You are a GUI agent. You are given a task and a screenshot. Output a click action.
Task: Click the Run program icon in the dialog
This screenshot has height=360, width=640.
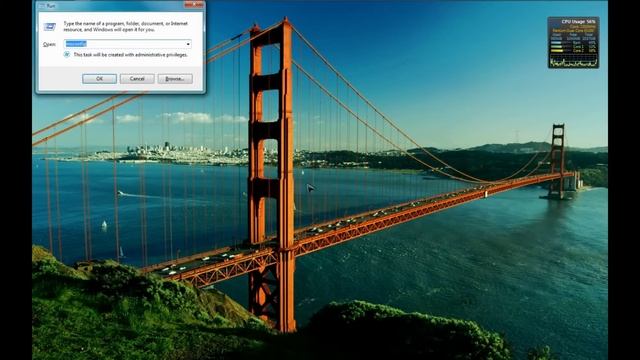(50, 27)
